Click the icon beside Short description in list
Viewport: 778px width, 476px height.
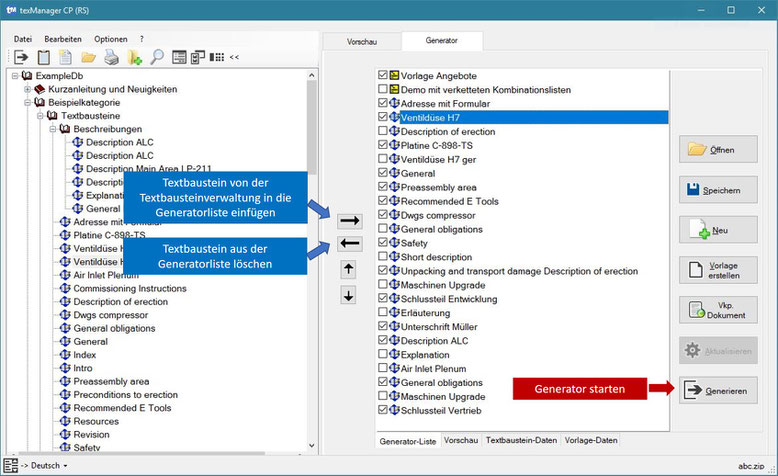(x=394, y=257)
